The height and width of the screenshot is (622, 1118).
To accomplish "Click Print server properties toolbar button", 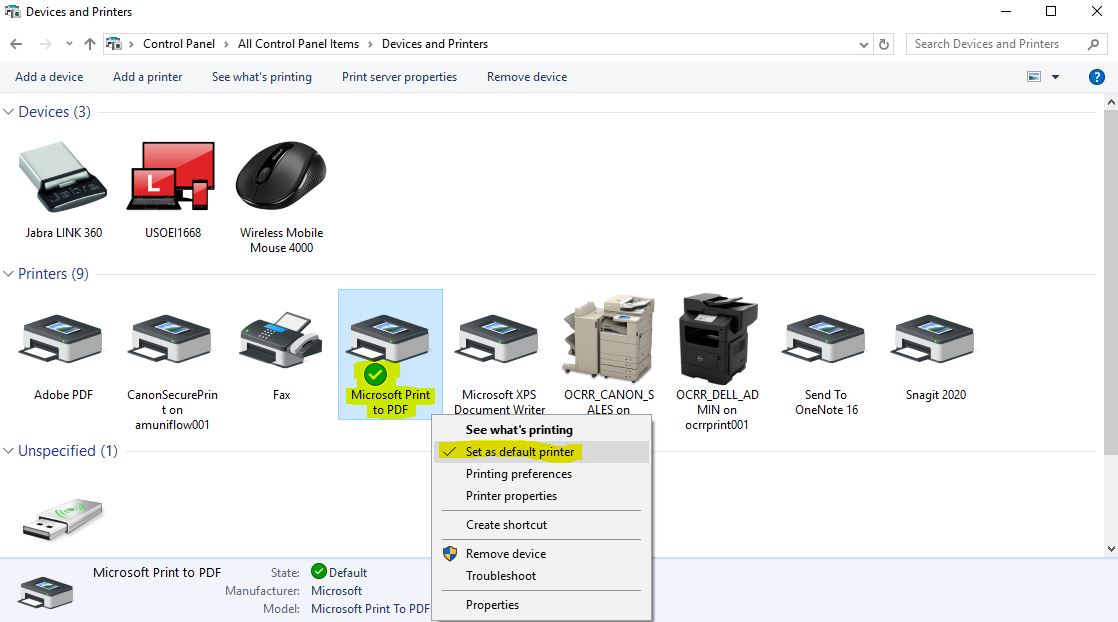I will (x=399, y=77).
